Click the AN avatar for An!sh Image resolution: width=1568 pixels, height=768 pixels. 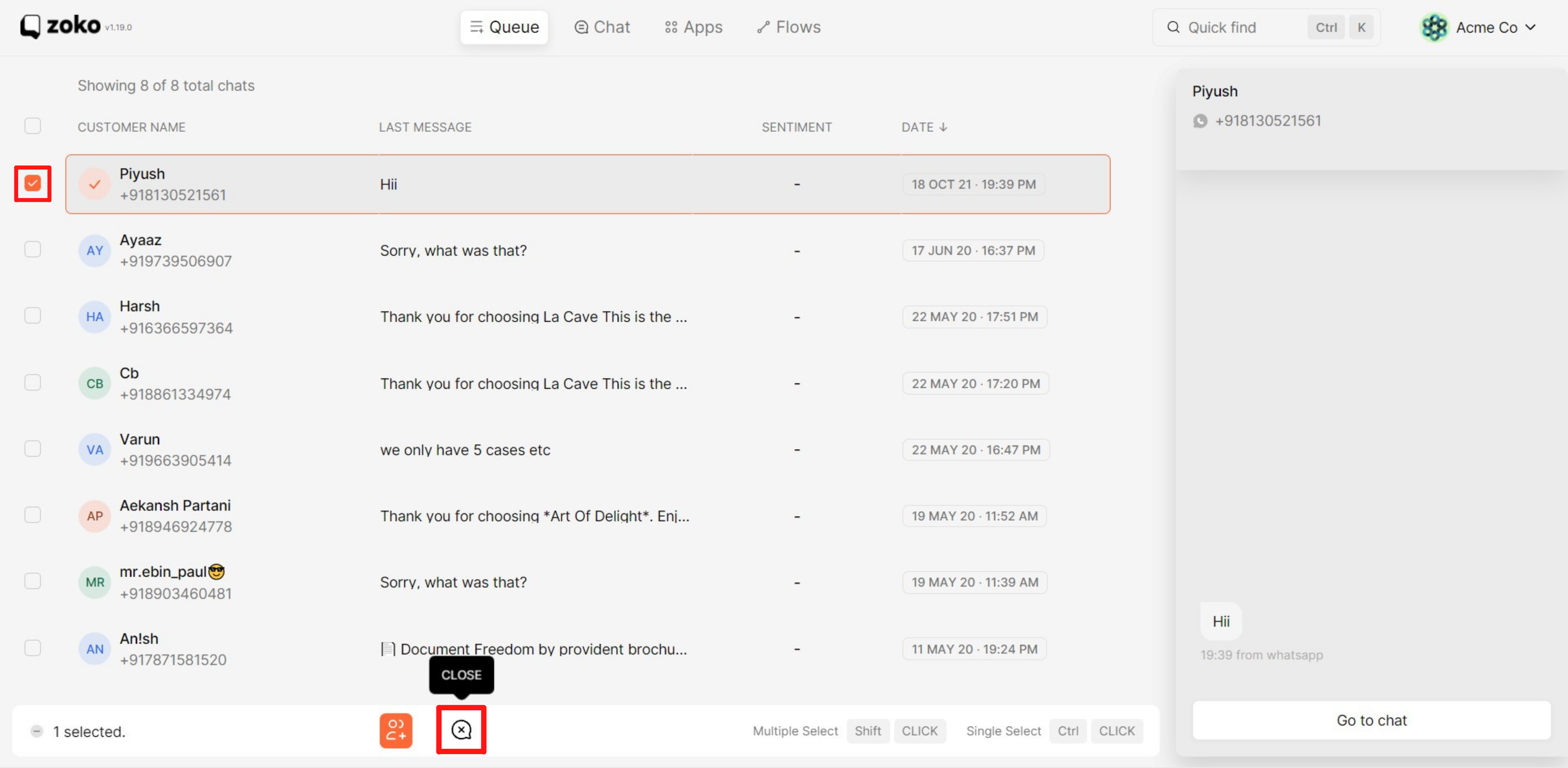[x=94, y=649]
